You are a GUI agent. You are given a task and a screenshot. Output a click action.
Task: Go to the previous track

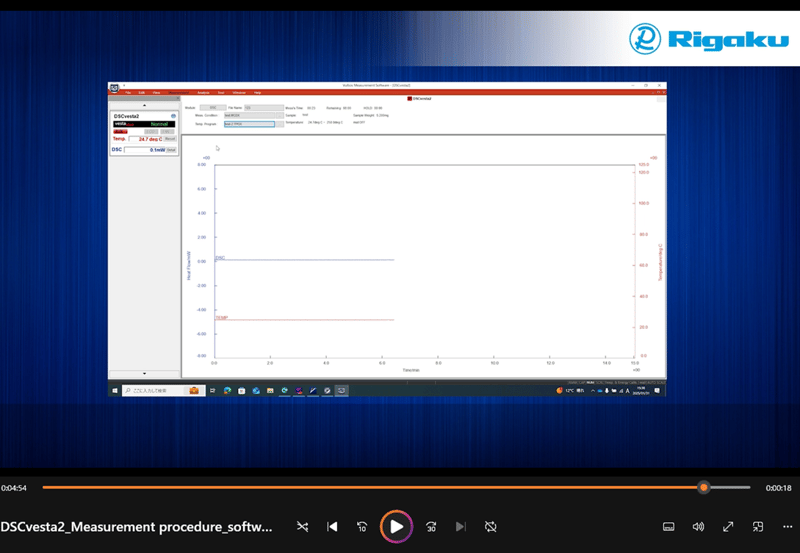[332, 526]
